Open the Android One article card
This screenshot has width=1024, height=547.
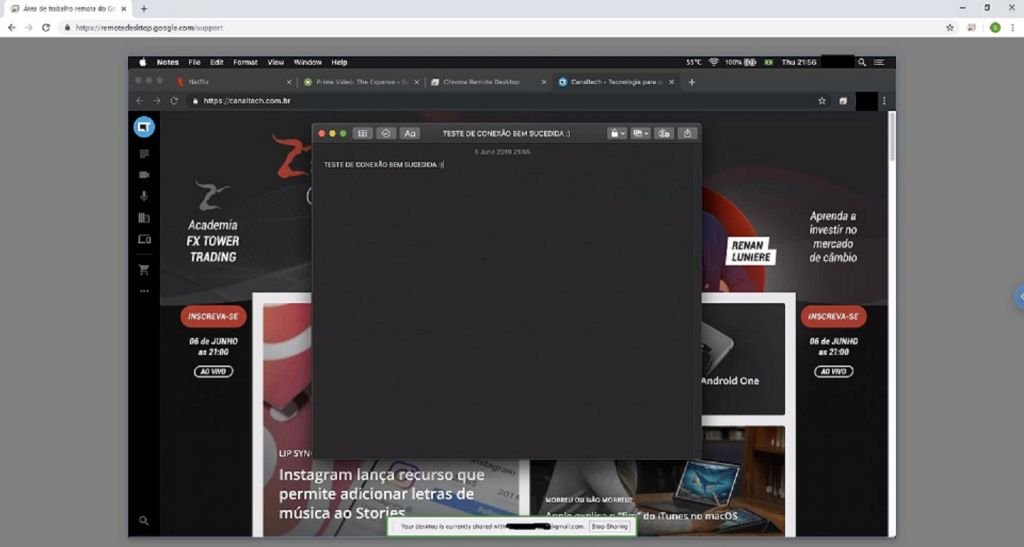[743, 358]
